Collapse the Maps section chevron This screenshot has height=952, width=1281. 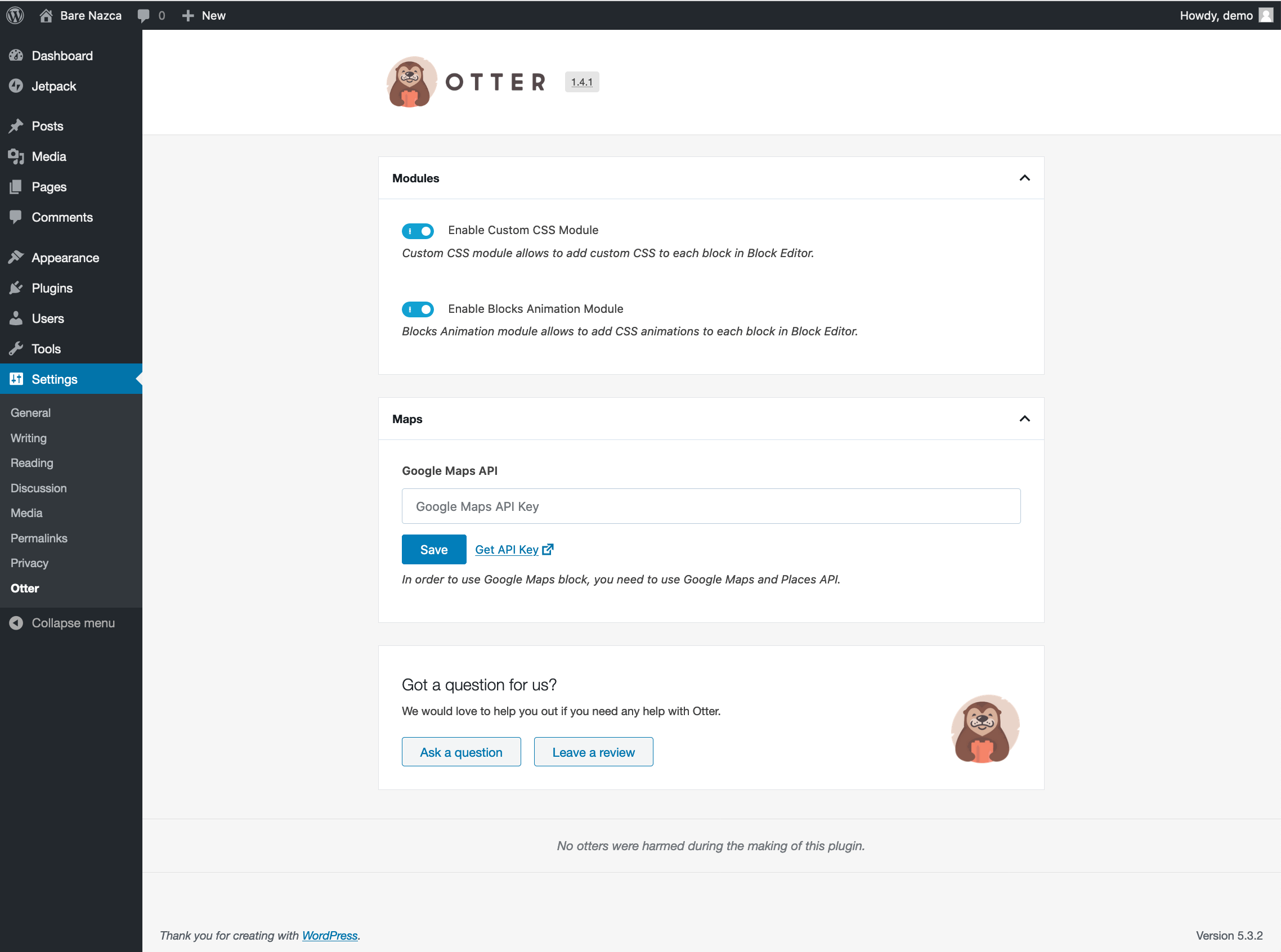coord(1024,419)
